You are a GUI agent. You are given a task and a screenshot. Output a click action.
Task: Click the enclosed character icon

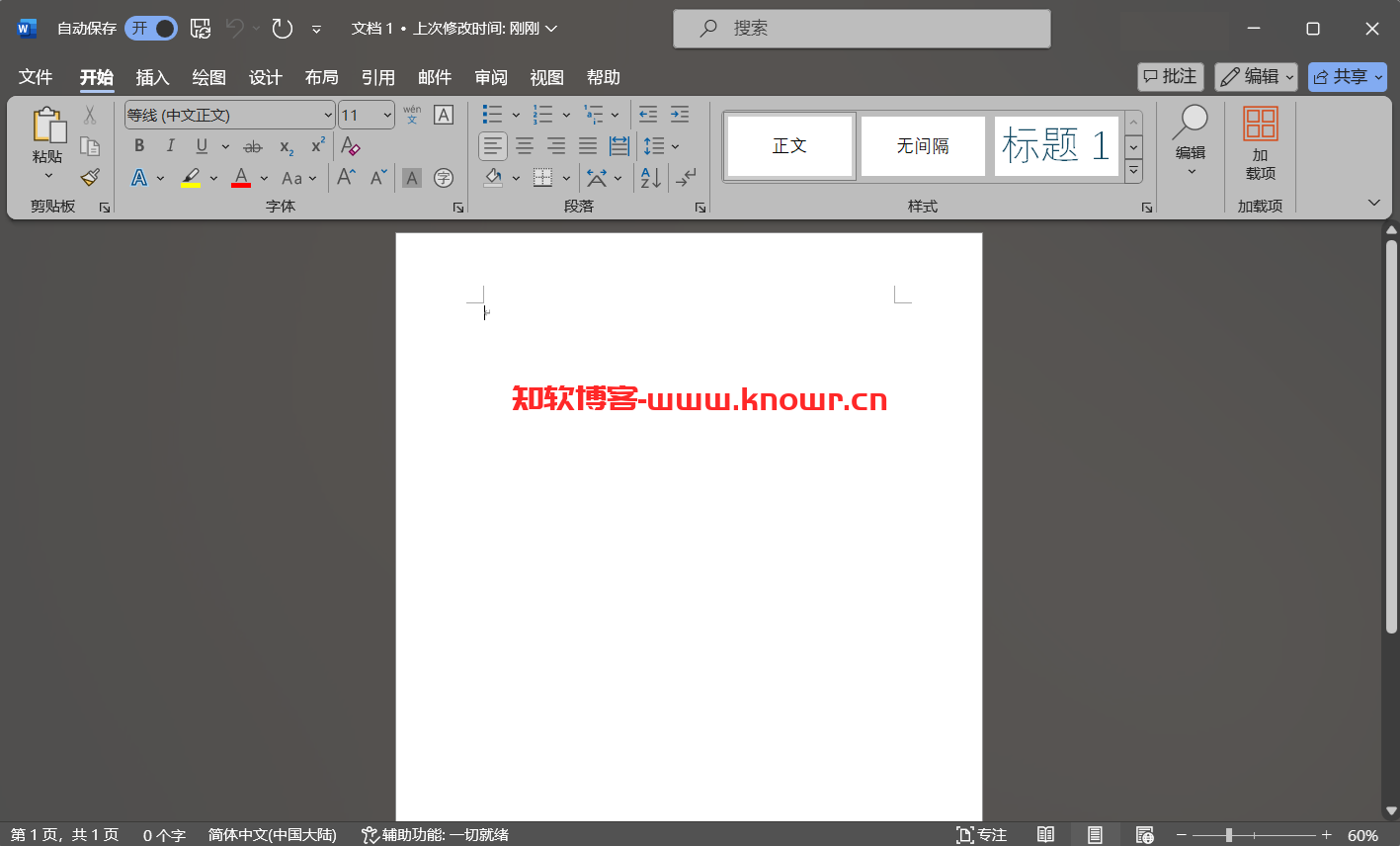[444, 178]
